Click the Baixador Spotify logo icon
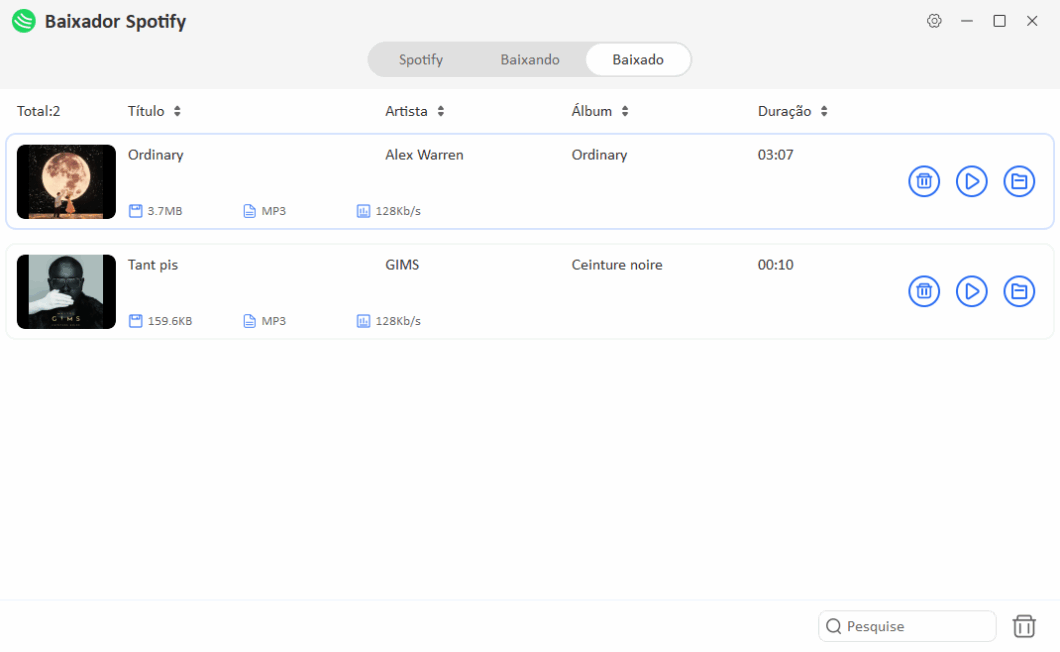Image resolution: width=1060 pixels, height=652 pixels. (x=24, y=21)
